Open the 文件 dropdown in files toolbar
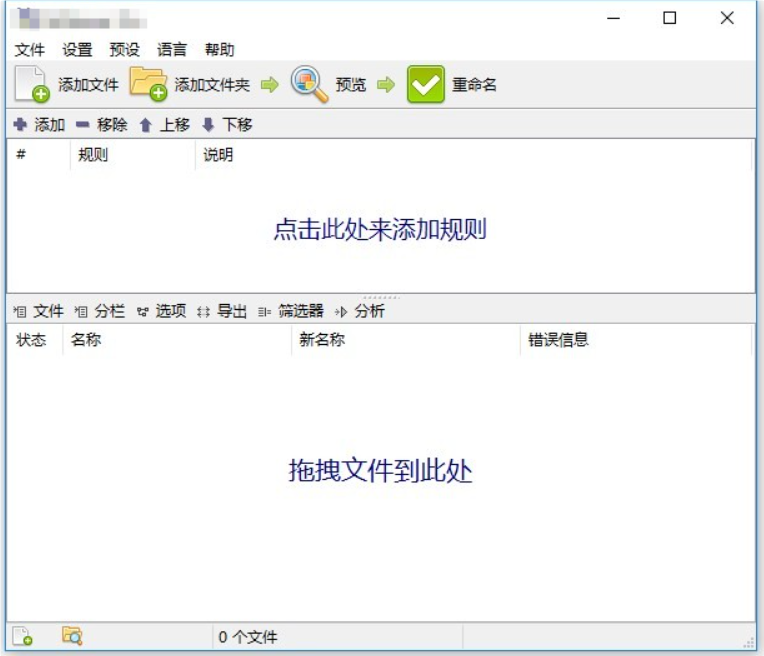 39,311
